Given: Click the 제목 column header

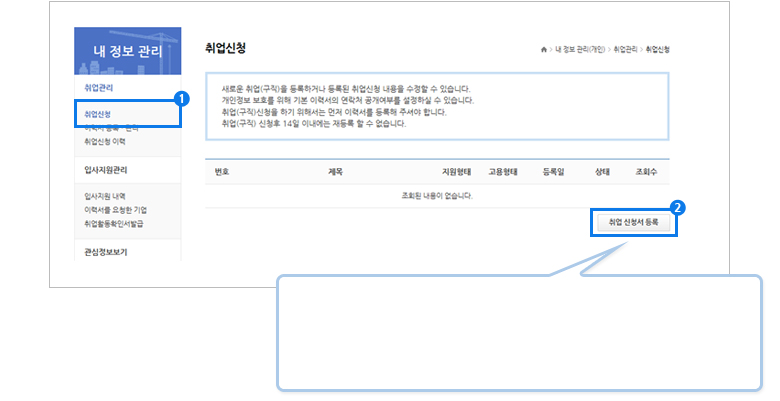Looking at the screenshot, I should click(x=335, y=172).
